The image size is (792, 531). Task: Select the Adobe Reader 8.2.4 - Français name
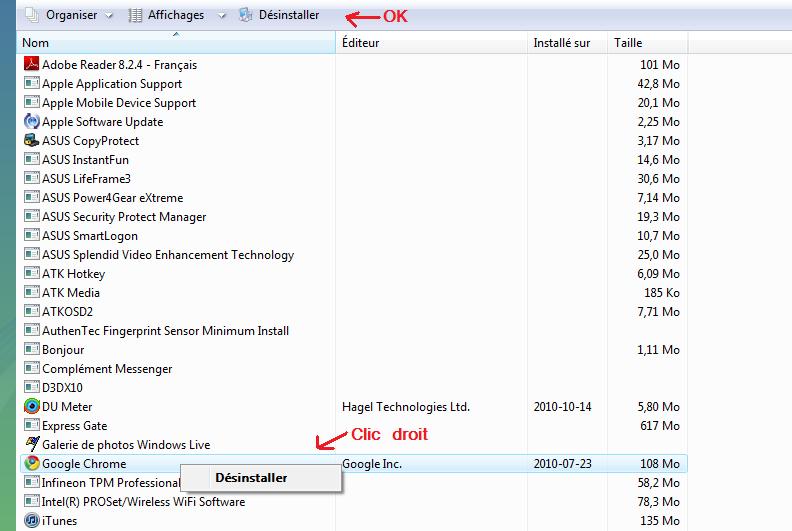(x=119, y=65)
